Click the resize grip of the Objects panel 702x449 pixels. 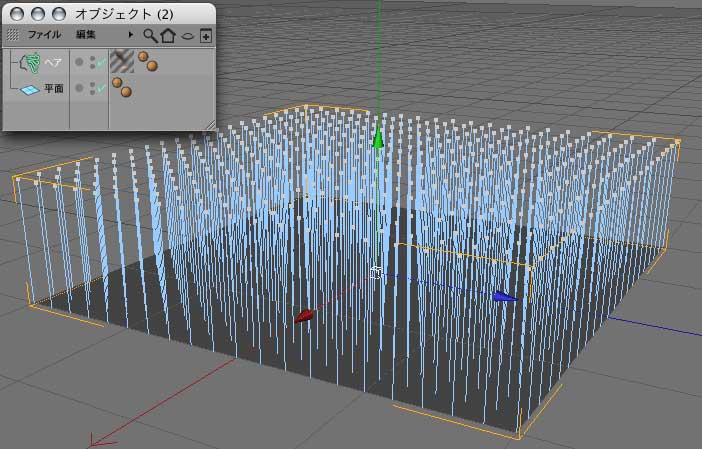(x=210, y=125)
